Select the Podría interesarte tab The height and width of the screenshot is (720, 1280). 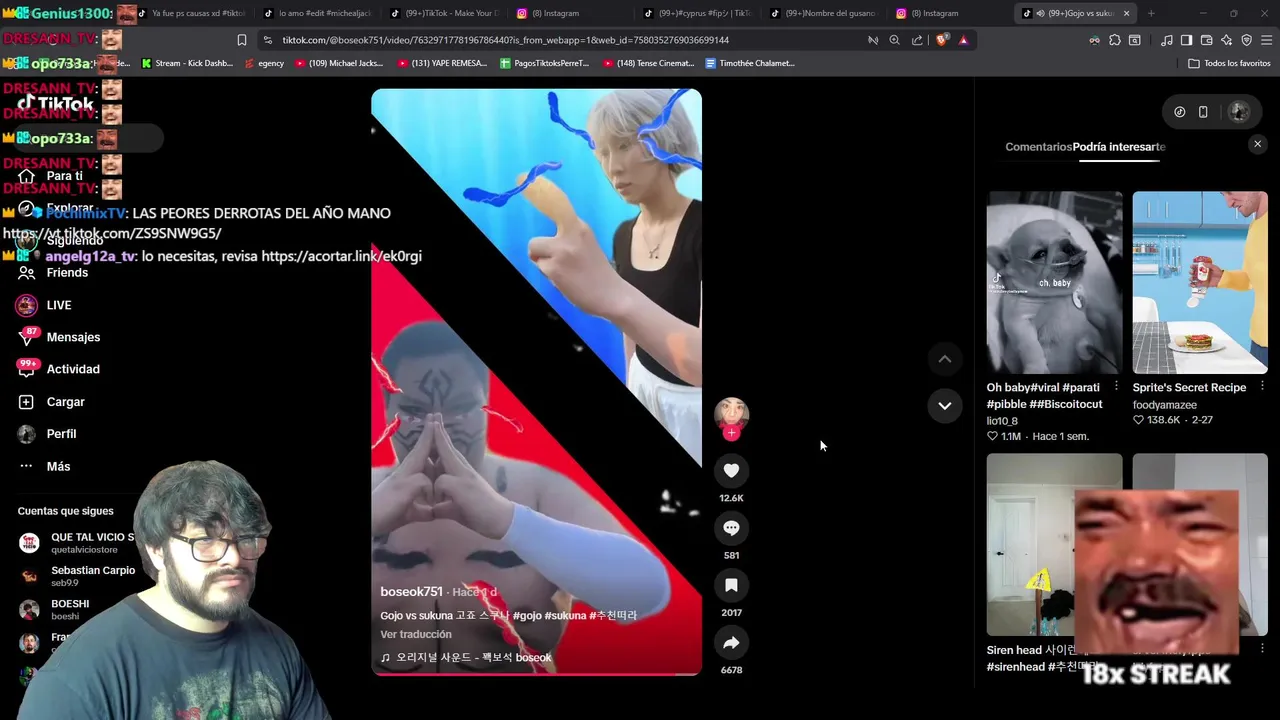click(x=1119, y=147)
